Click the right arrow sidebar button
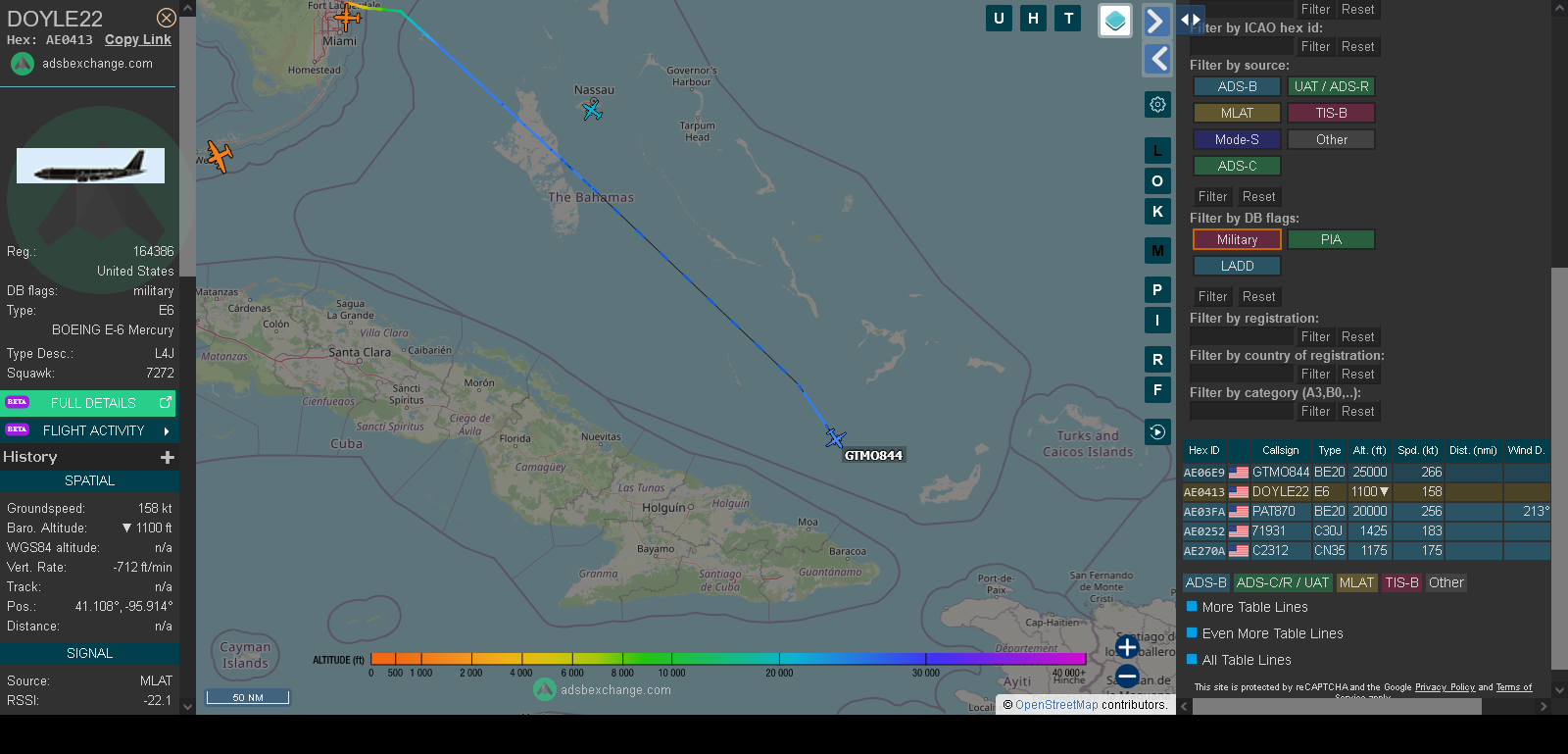The height and width of the screenshot is (754, 1568). [x=1157, y=21]
